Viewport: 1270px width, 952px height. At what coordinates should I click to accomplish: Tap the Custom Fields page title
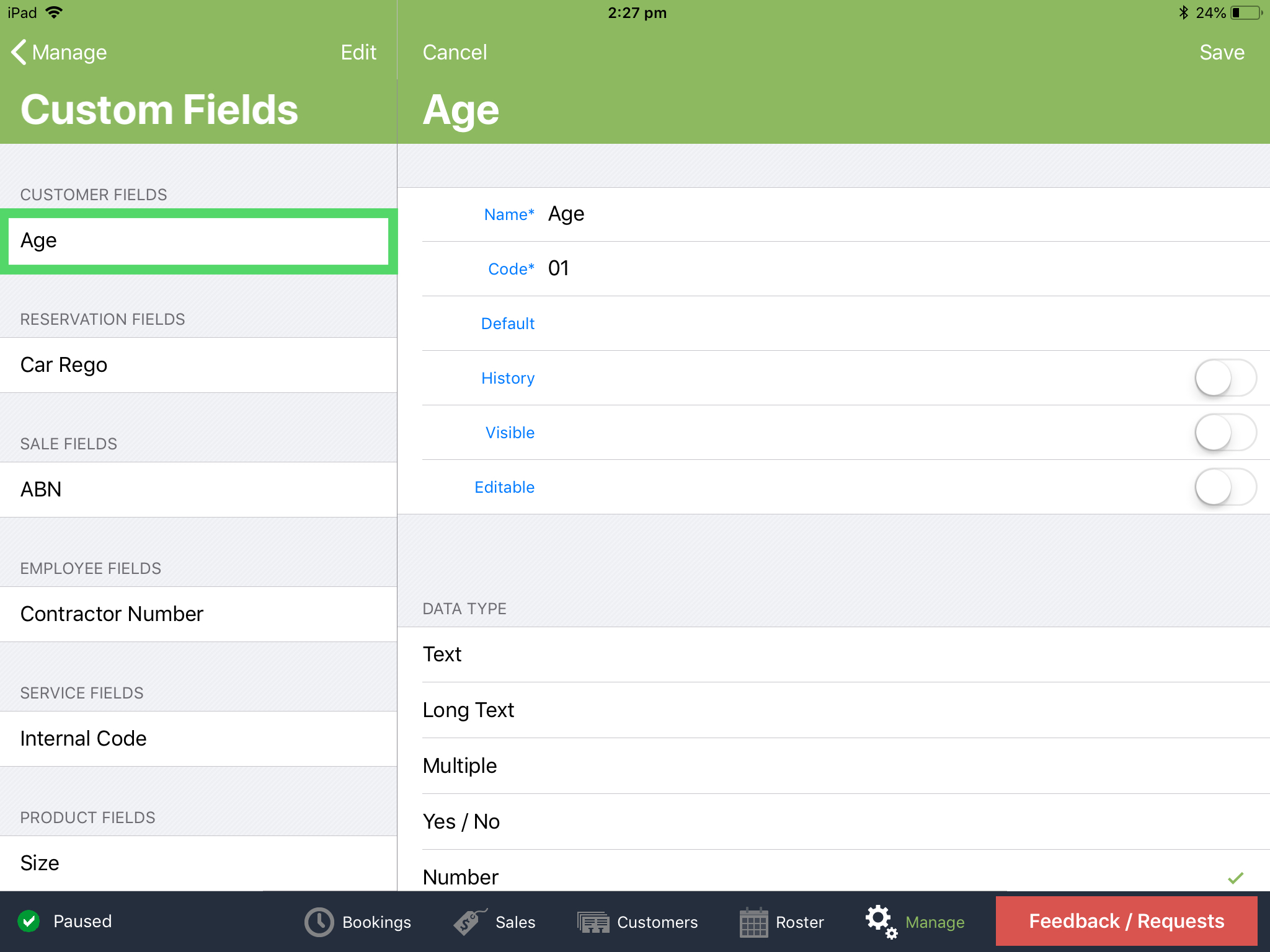(159, 110)
